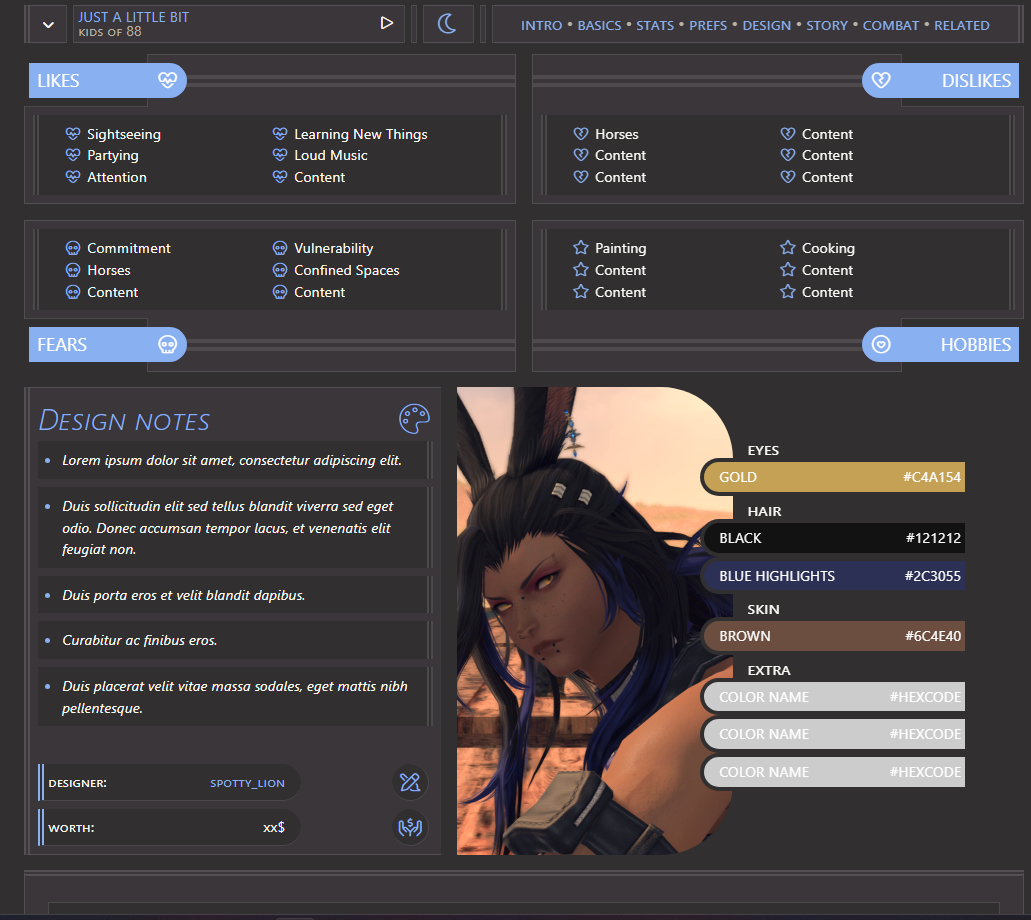Open the RELATED section link
Image resolution: width=1031 pixels, height=920 pixels.
click(961, 25)
